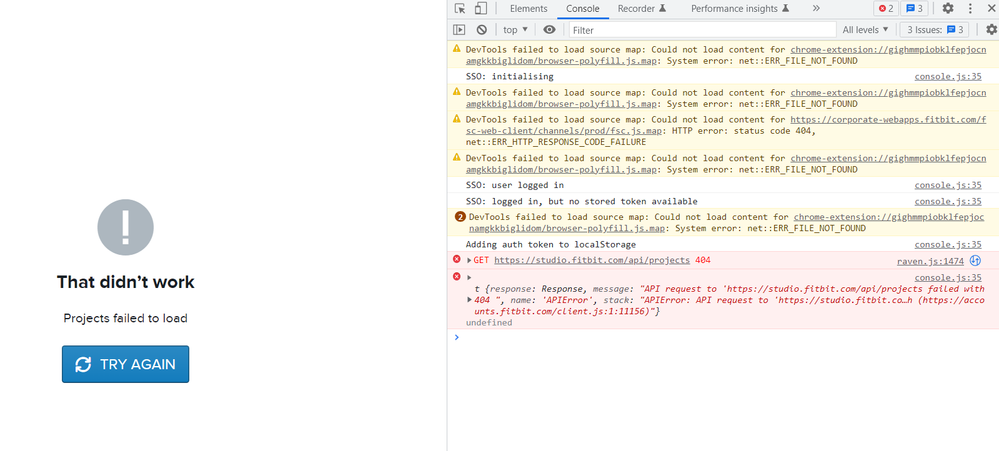
Task: Click the request initiator icon beside raven.js:1474
Action: click(975, 261)
